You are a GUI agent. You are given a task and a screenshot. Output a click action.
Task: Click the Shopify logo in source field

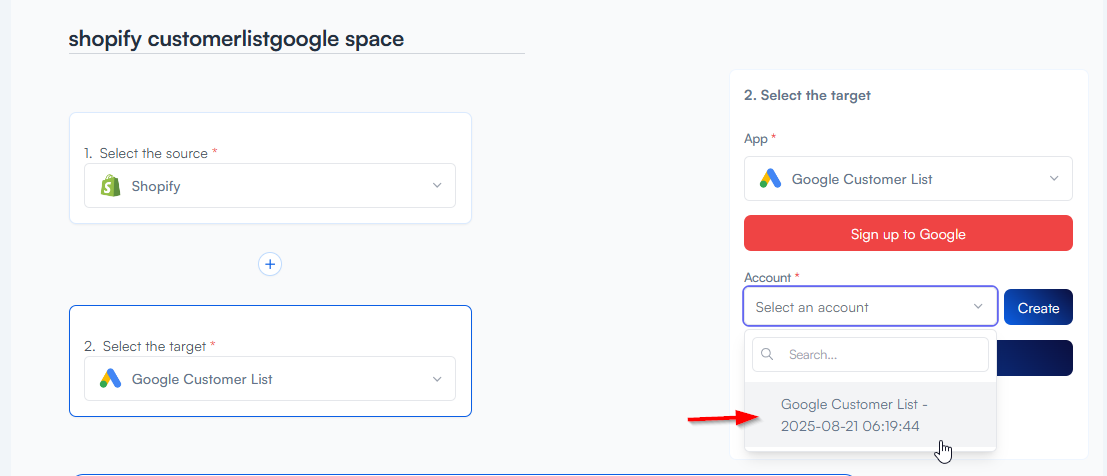coord(110,186)
